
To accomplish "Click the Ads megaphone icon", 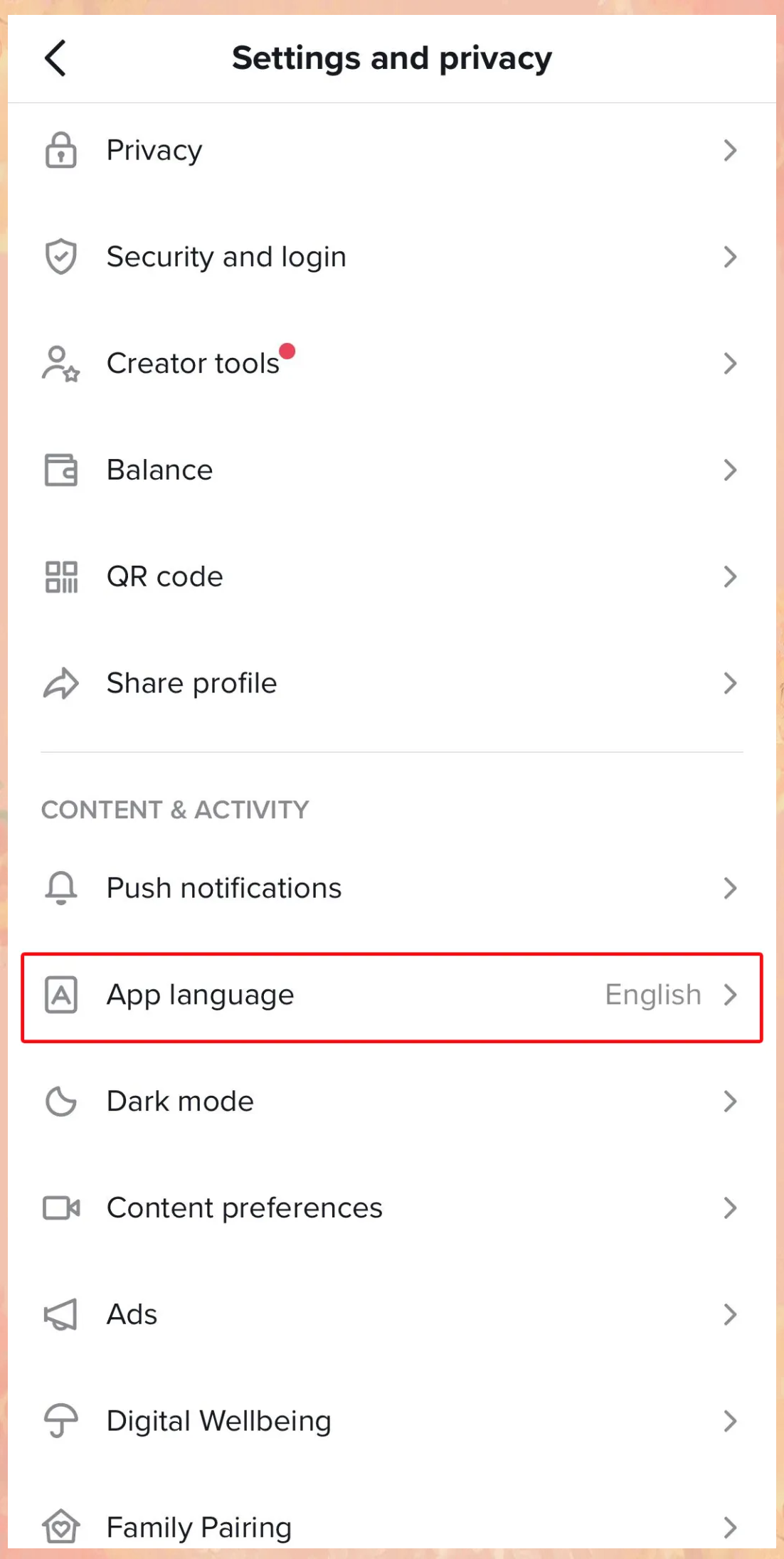I will 61,1314.
